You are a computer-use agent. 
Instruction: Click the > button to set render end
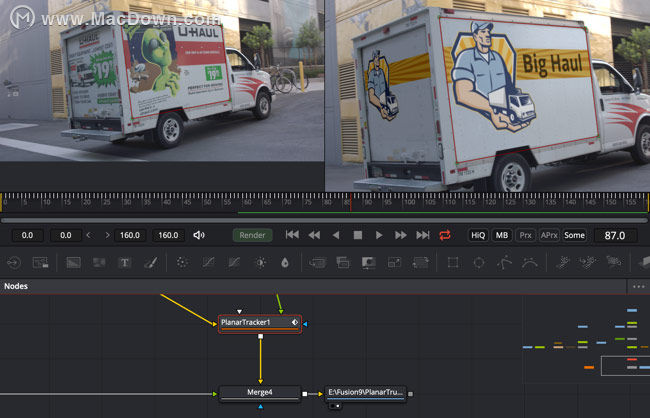click(x=107, y=235)
